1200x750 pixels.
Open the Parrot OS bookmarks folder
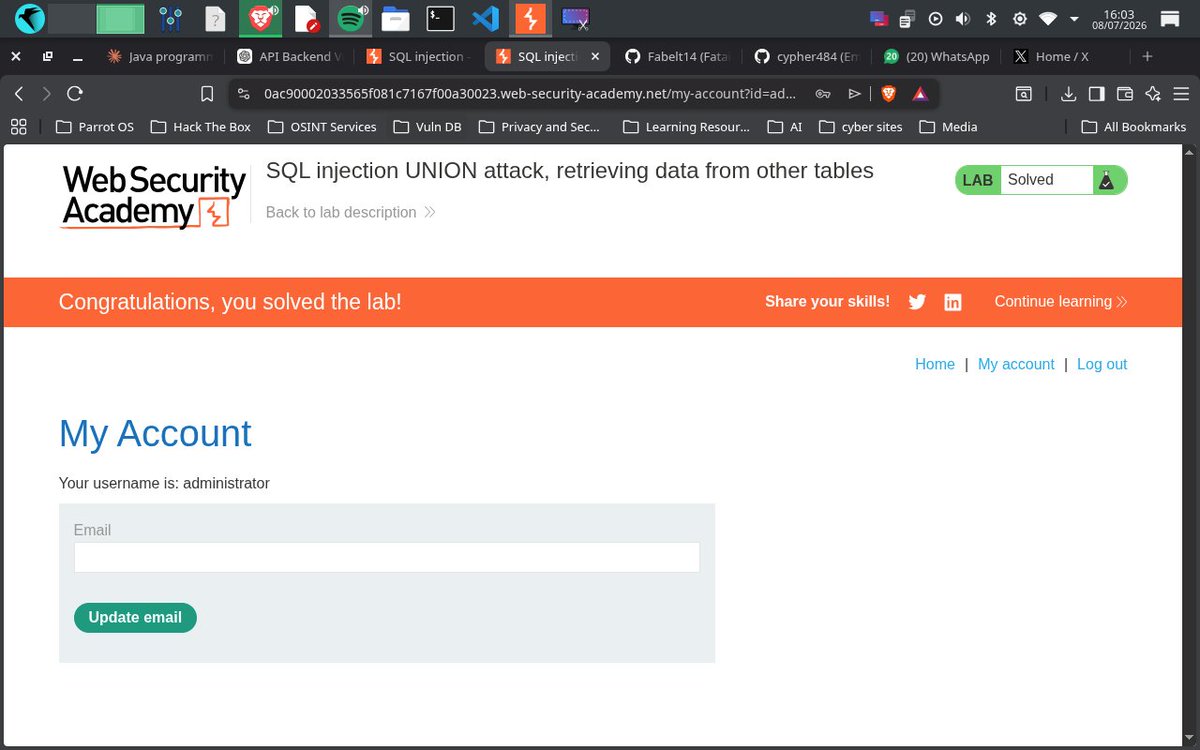click(94, 127)
